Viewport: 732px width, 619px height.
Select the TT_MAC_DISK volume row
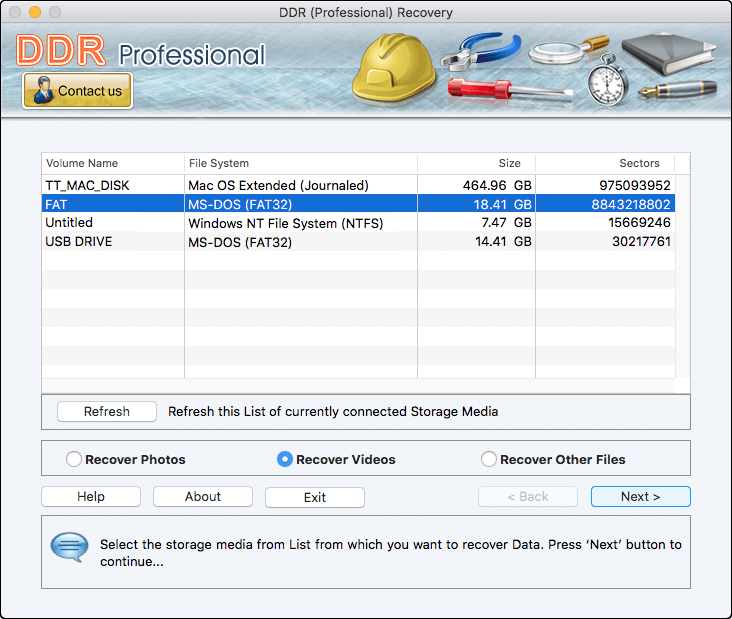pos(358,185)
